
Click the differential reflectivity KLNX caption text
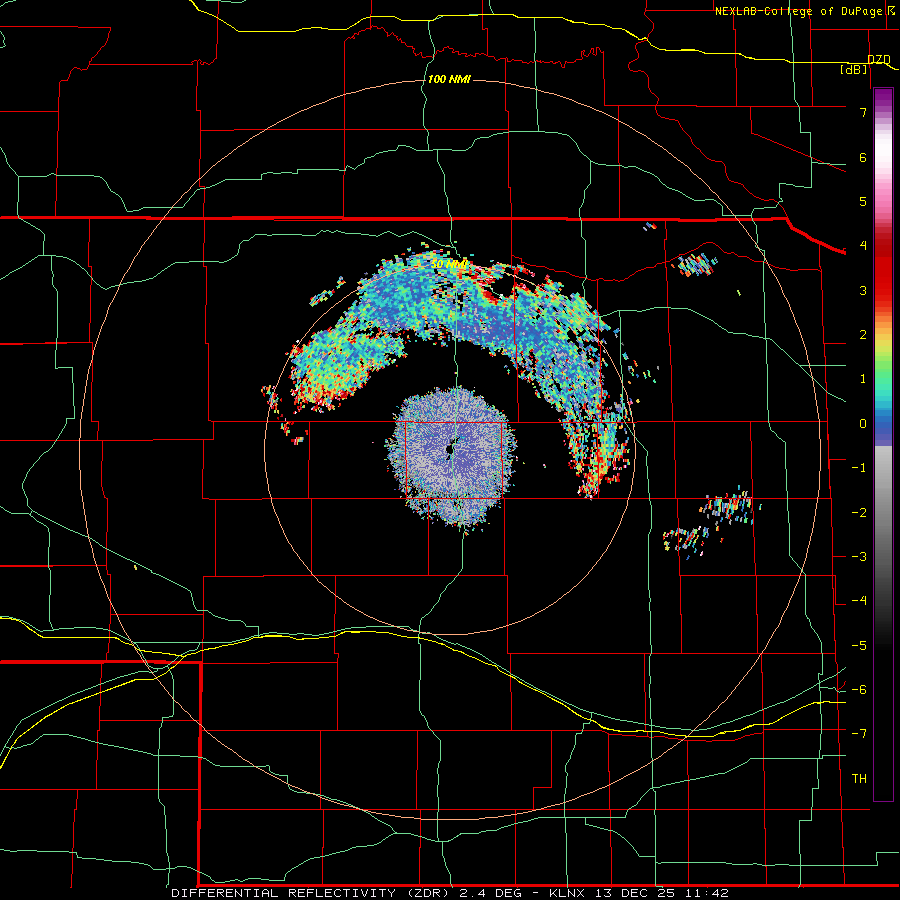[x=450, y=893]
